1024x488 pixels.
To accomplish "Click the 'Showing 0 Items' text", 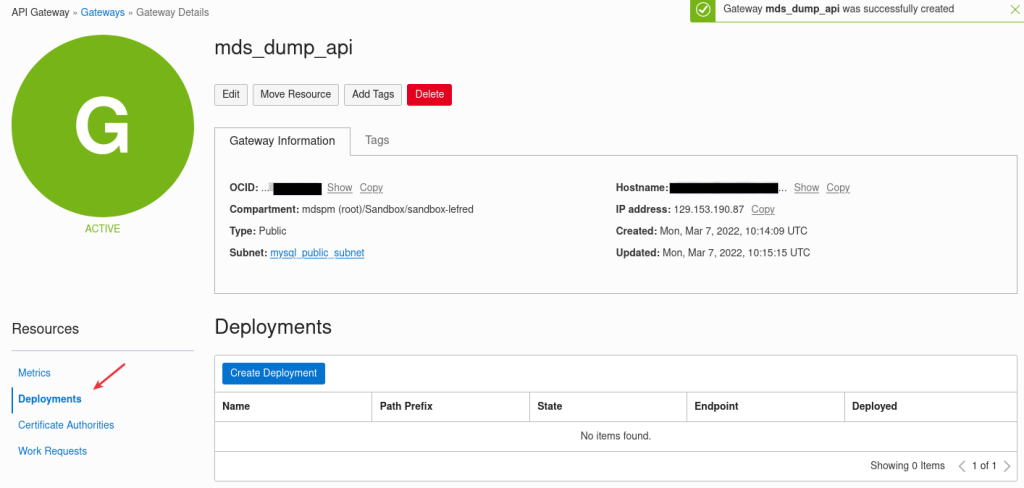I will [907, 466].
